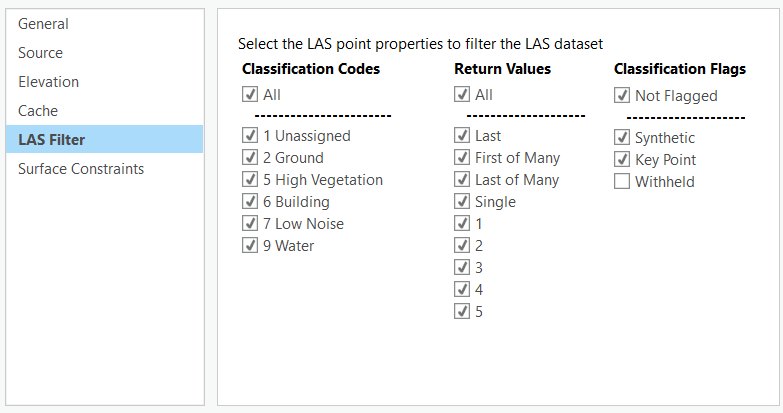Toggle All under Return Values

click(462, 95)
